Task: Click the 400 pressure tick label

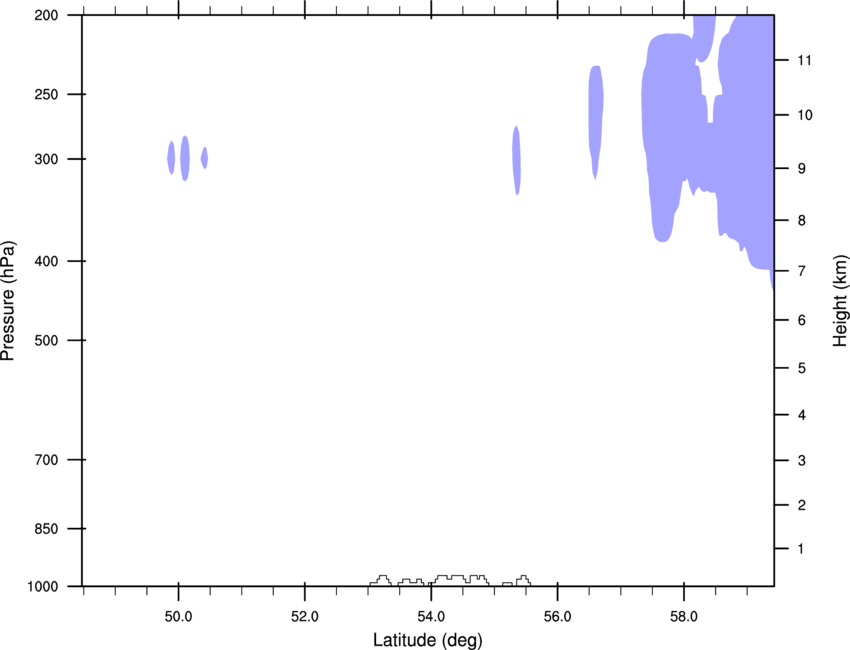Action: tap(46, 261)
